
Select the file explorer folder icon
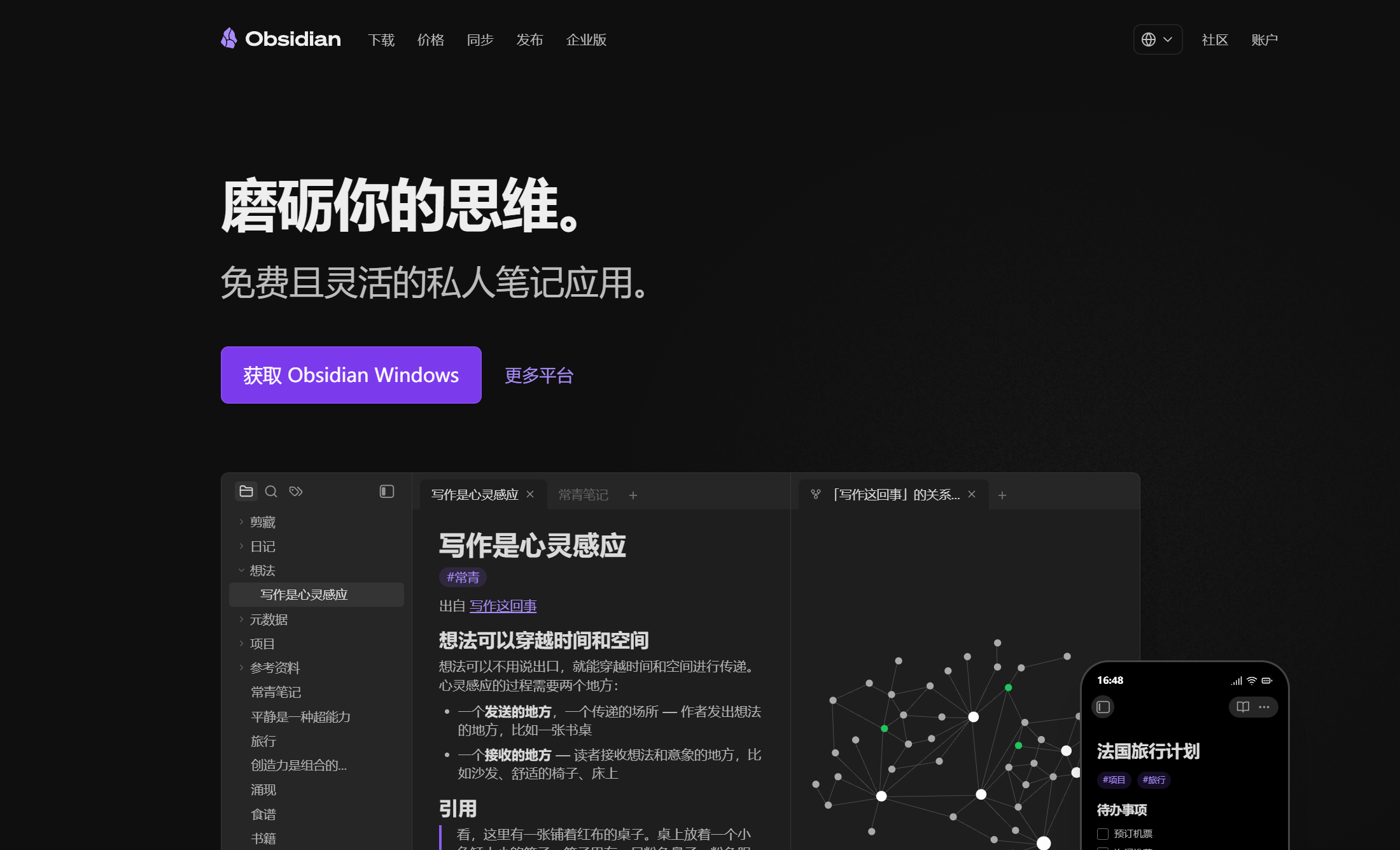point(246,491)
